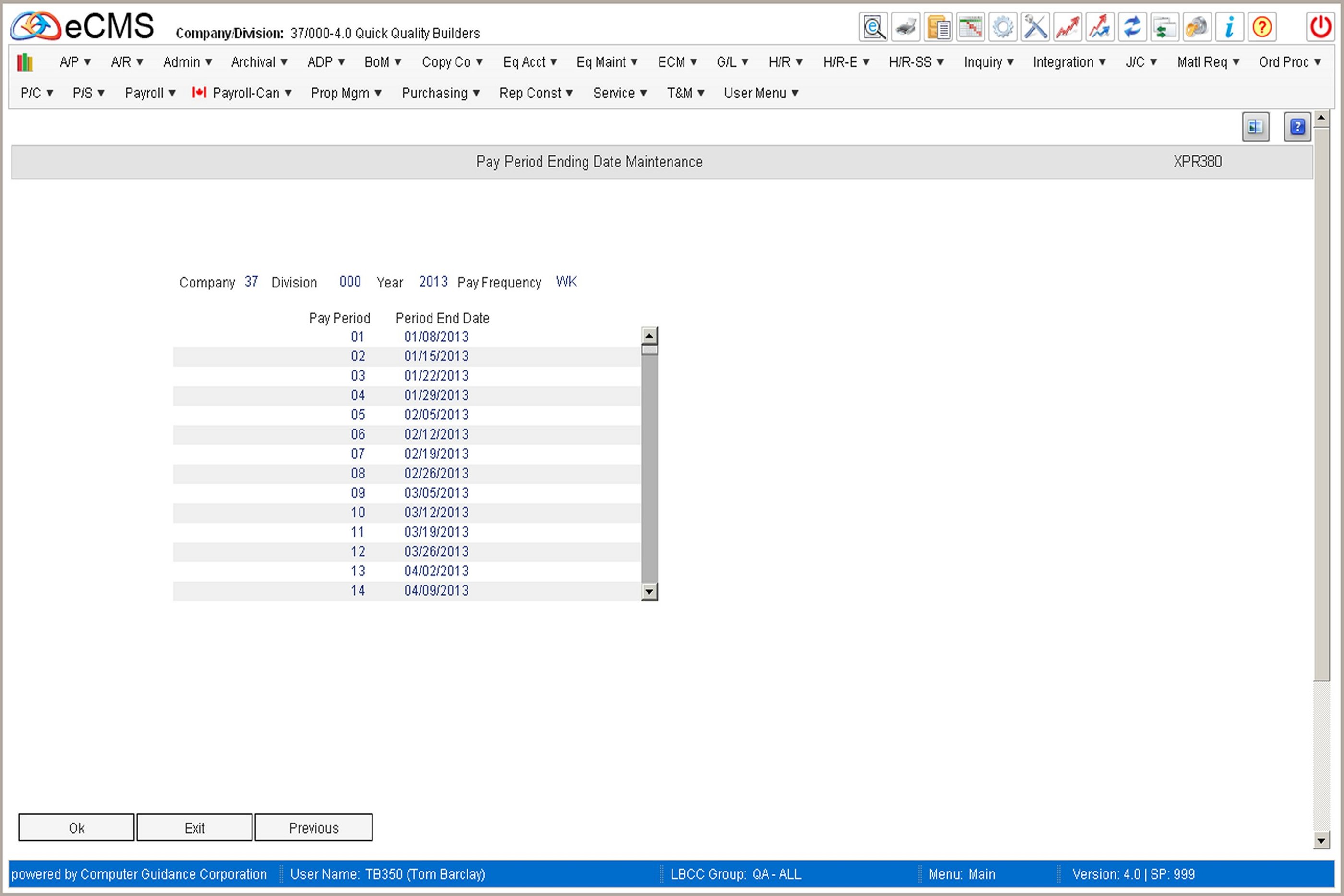Screen dimensions: 1344x896
Task: Click the printer icon in top toolbar
Action: [x=906, y=27]
